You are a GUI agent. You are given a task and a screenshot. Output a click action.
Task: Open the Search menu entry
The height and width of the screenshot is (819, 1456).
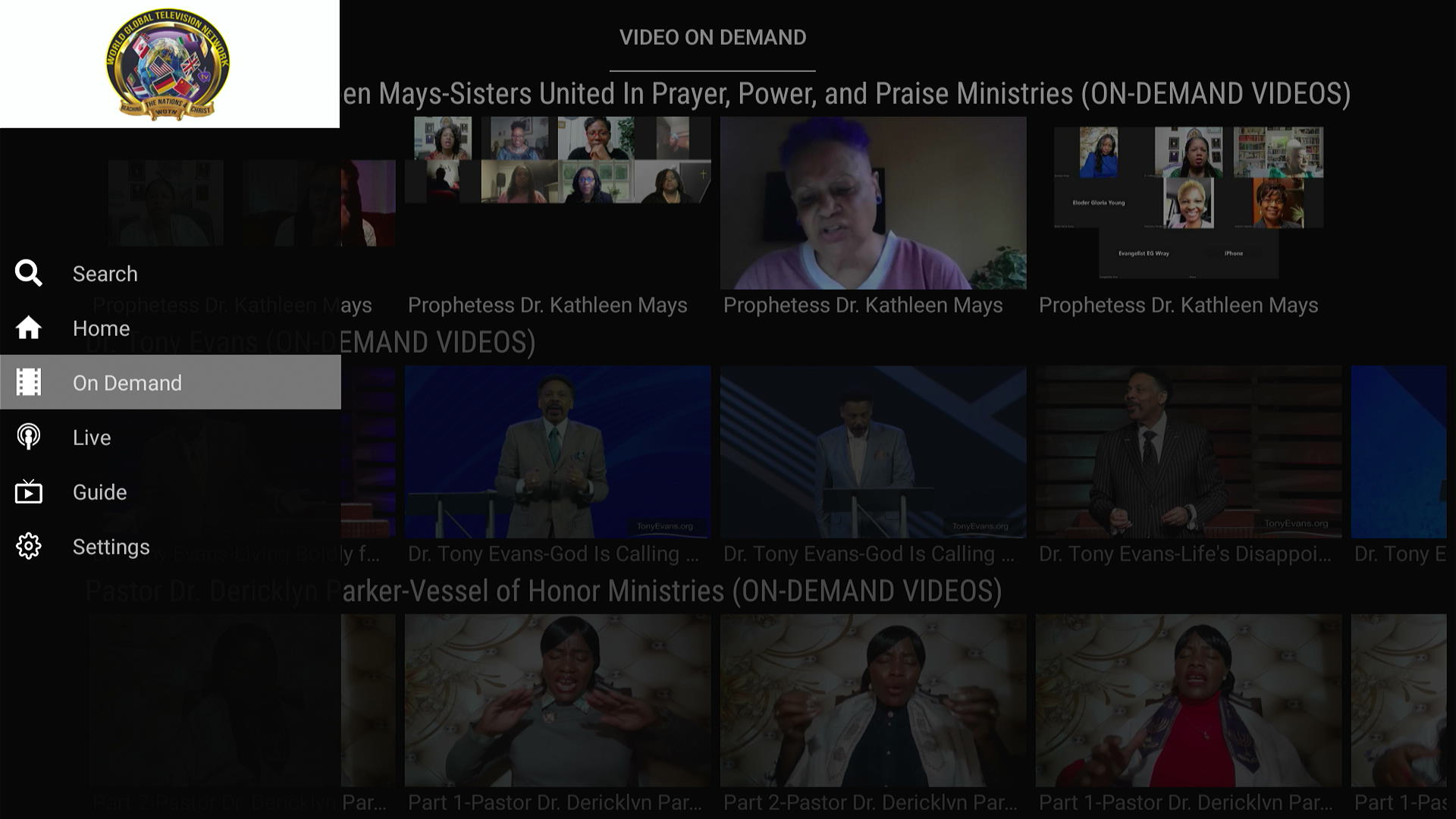click(x=105, y=273)
